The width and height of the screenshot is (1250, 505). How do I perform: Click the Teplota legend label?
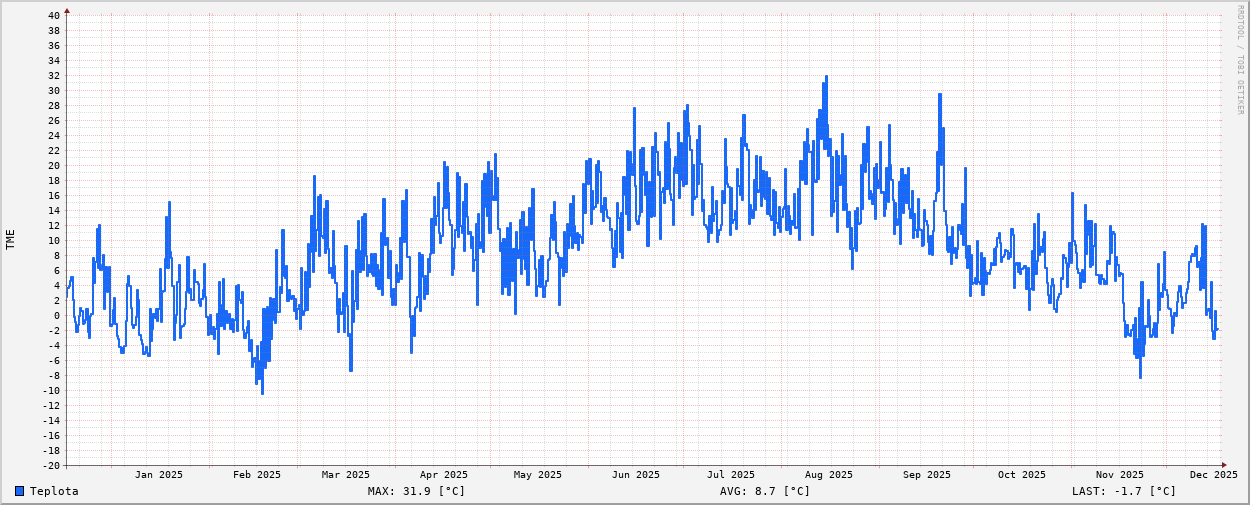(x=54, y=491)
